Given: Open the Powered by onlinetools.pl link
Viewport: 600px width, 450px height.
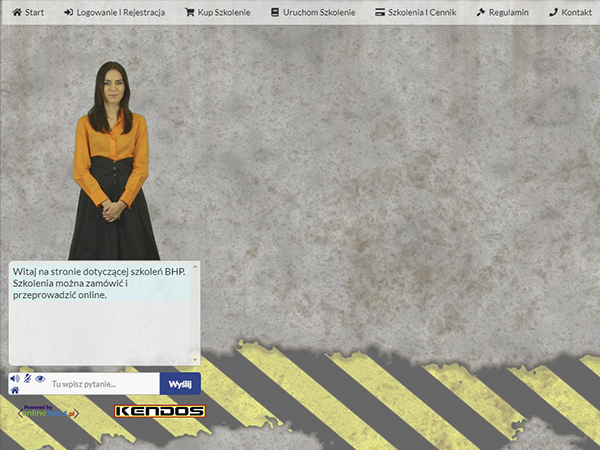Looking at the screenshot, I should point(48,411).
